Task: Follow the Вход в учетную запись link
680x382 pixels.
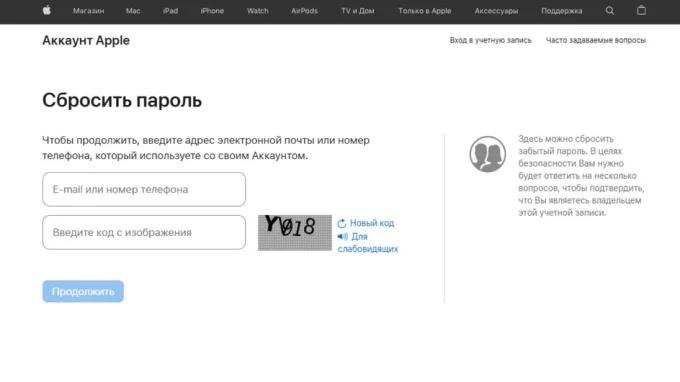Action: click(x=490, y=40)
